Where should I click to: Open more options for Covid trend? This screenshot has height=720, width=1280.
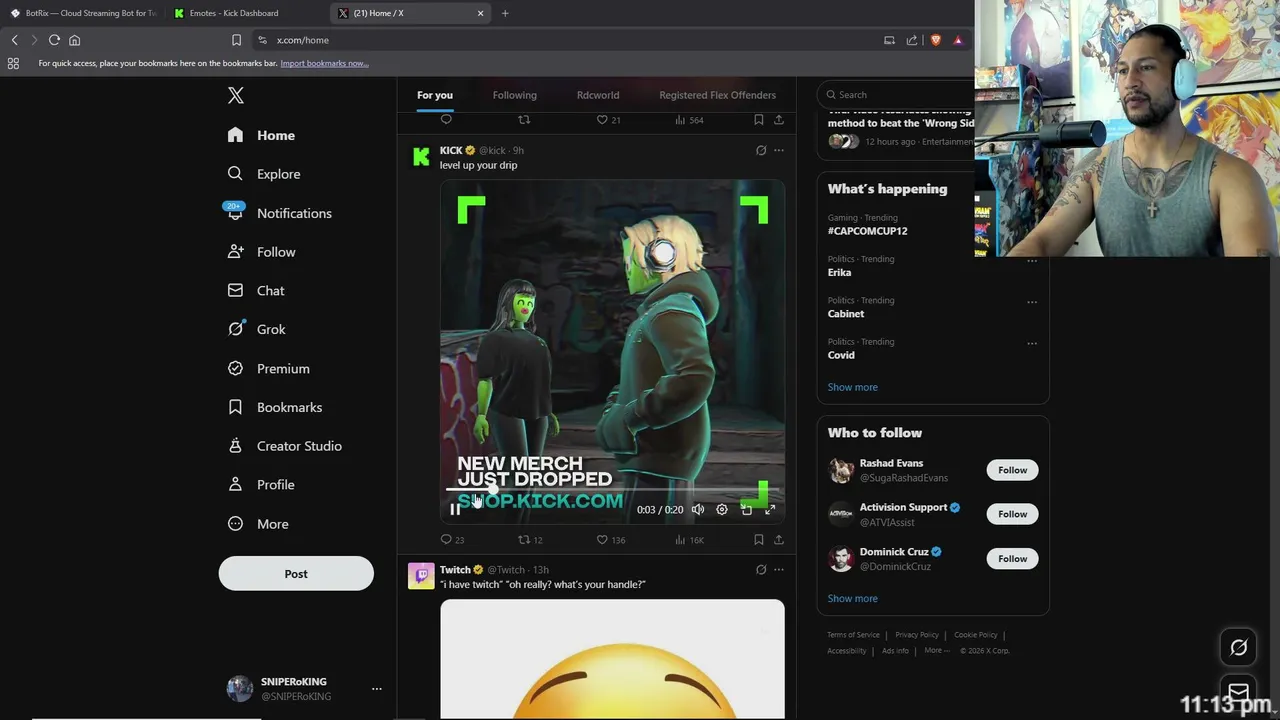(1031, 343)
